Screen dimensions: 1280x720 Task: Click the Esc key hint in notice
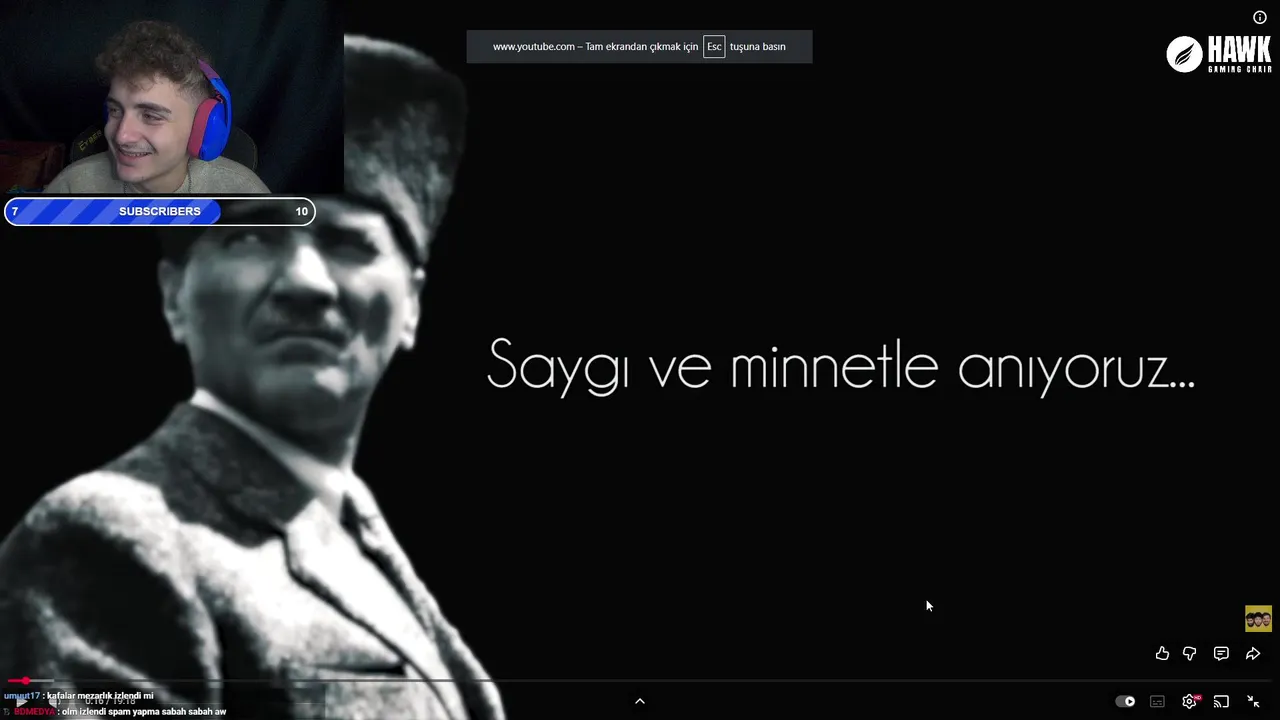point(714,47)
